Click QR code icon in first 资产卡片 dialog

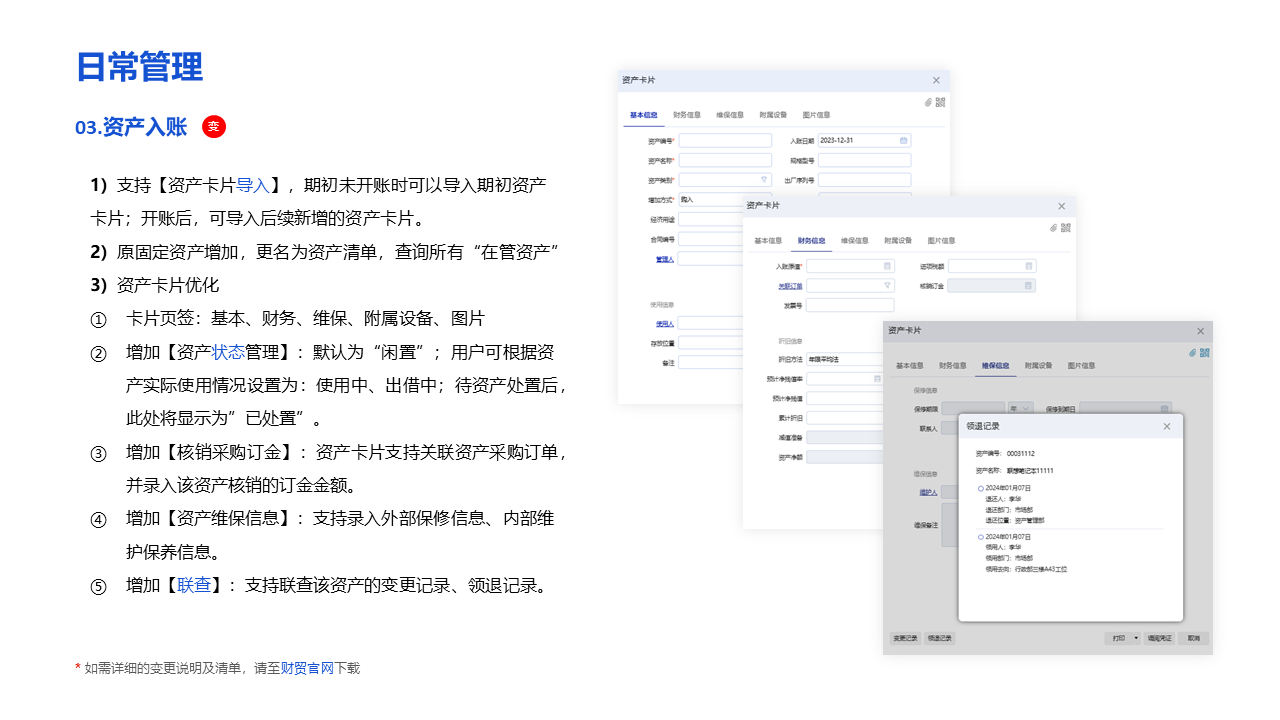point(940,102)
